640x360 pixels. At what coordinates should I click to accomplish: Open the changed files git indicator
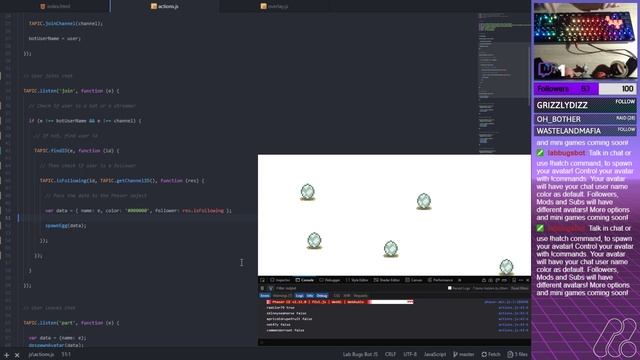517,354
